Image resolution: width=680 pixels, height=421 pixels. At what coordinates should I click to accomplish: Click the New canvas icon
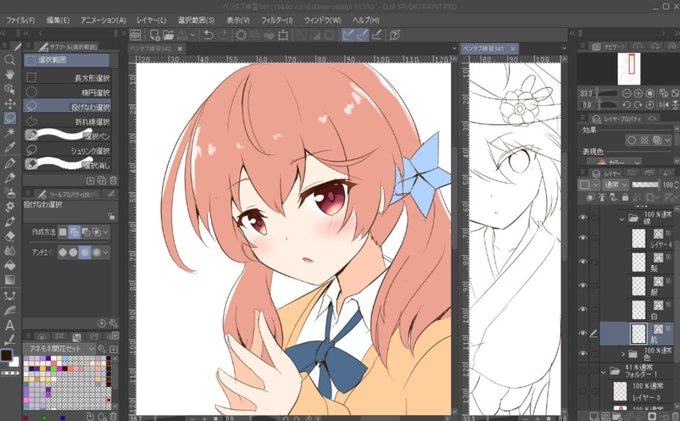click(154, 35)
